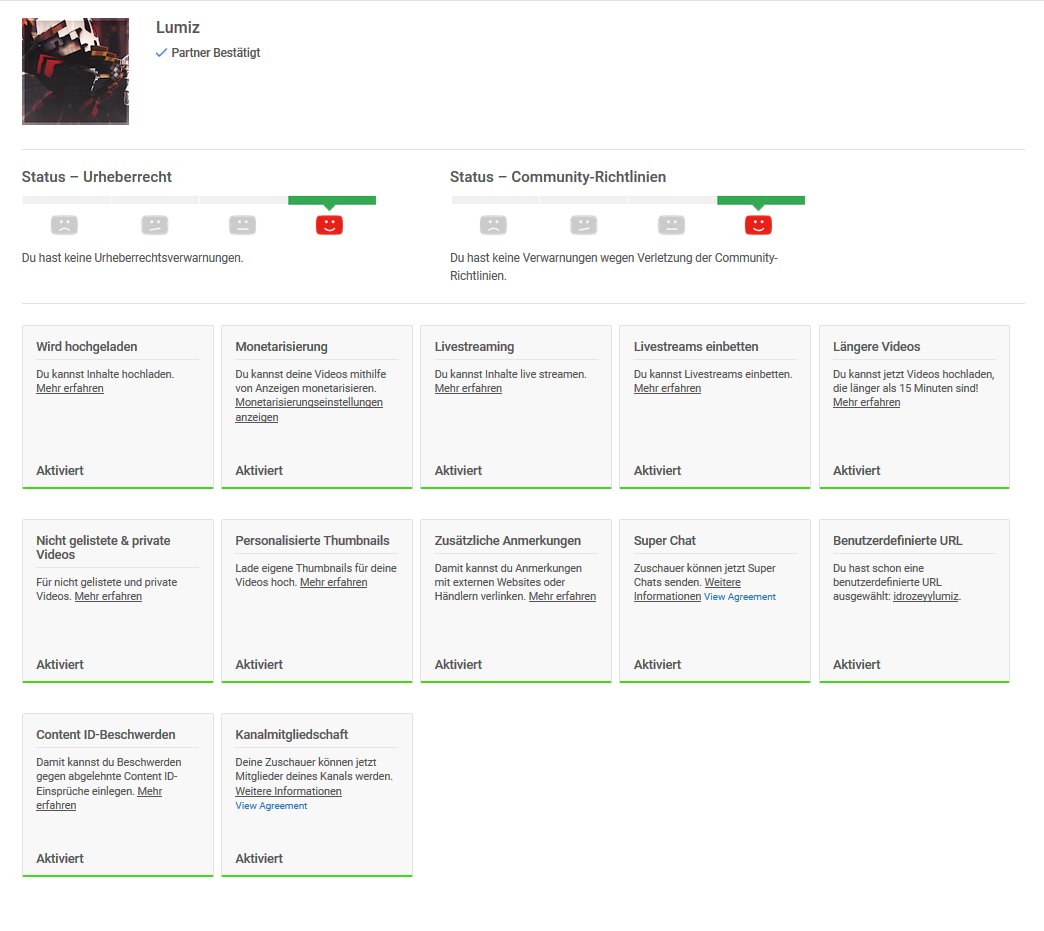
Task: Click the Super Chat card title
Action: [664, 541]
